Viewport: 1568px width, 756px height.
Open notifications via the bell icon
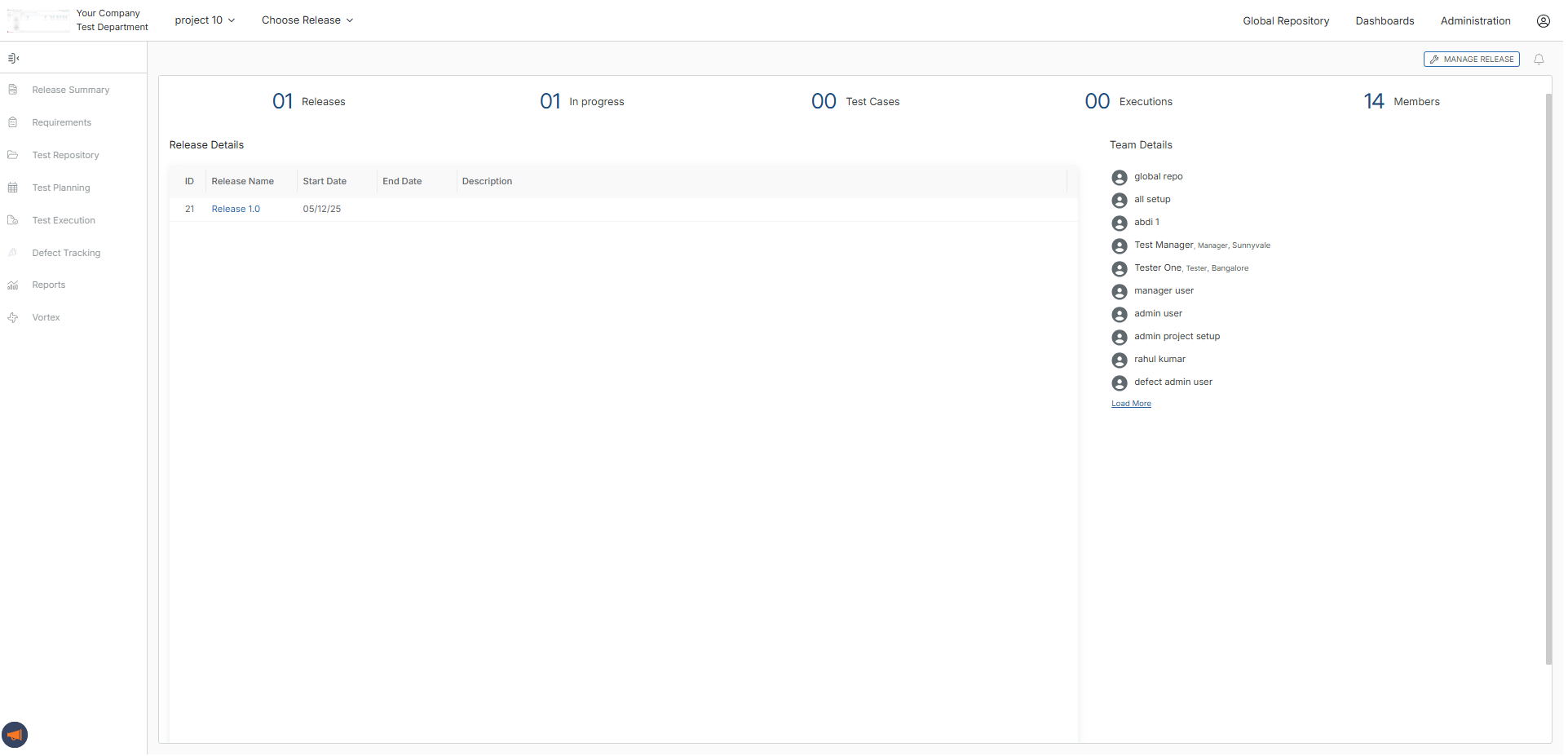[1539, 60]
